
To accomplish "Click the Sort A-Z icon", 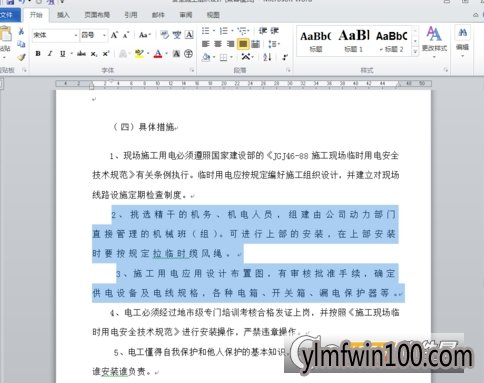I will pos(267,57).
